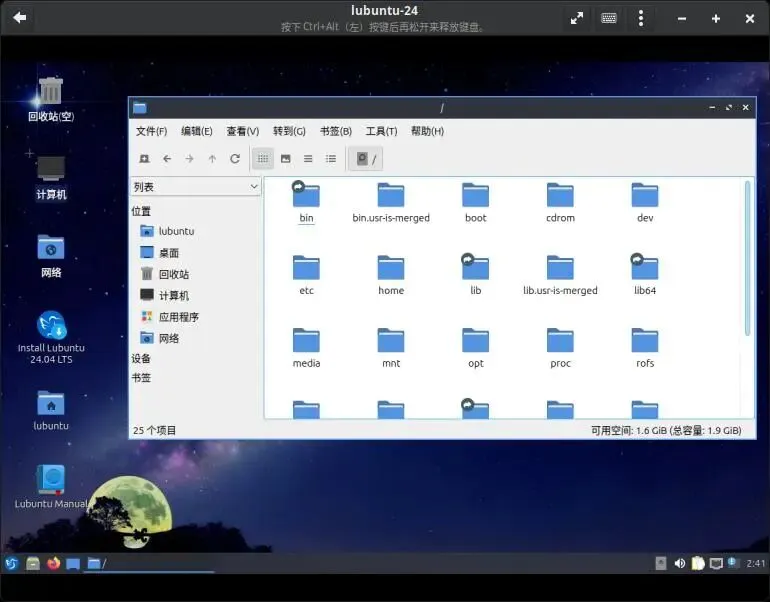Select the media folder

coord(306,348)
